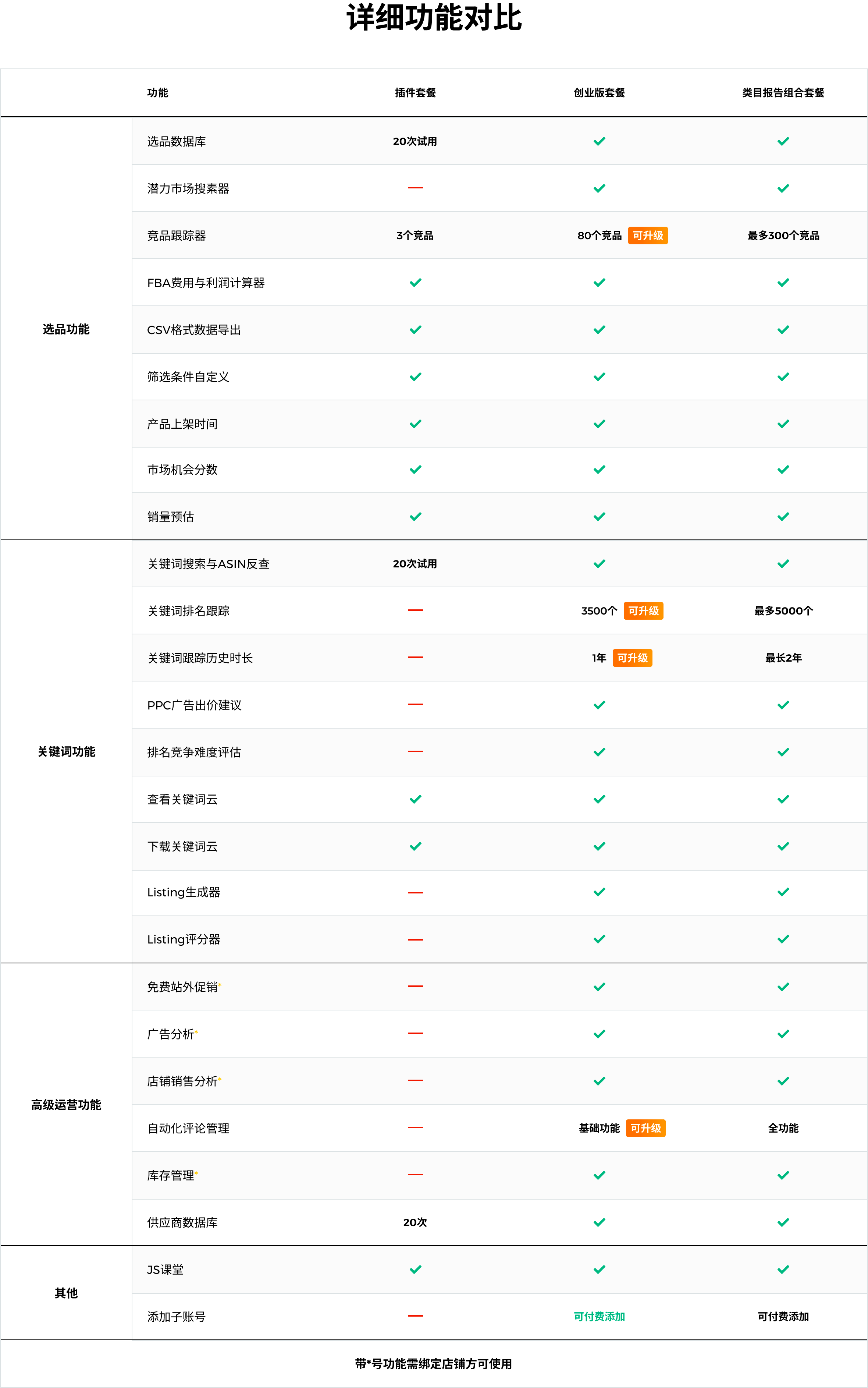Click the 类目报告组合套餐 checkmark for 选品数据库
Screen dimensions: 868x1388
pyautogui.click(x=783, y=141)
